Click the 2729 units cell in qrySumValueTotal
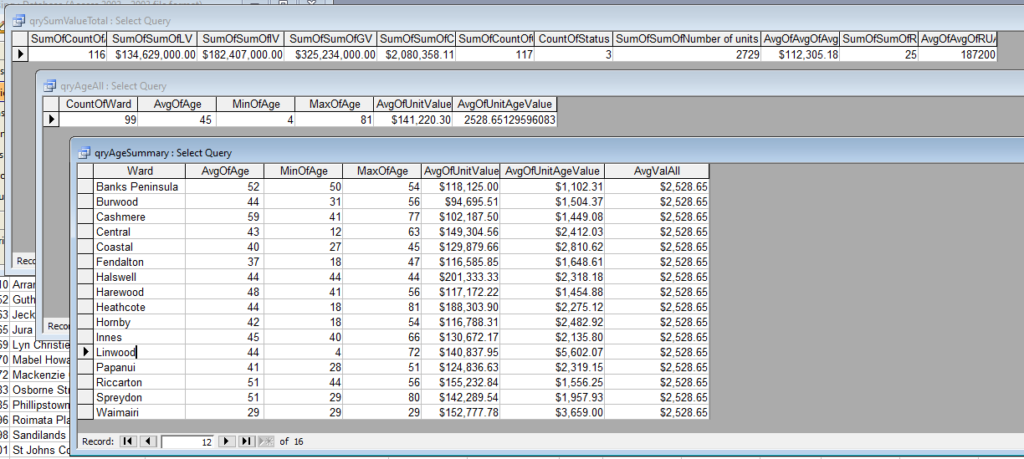This screenshot has width=1024, height=459. coord(688,54)
